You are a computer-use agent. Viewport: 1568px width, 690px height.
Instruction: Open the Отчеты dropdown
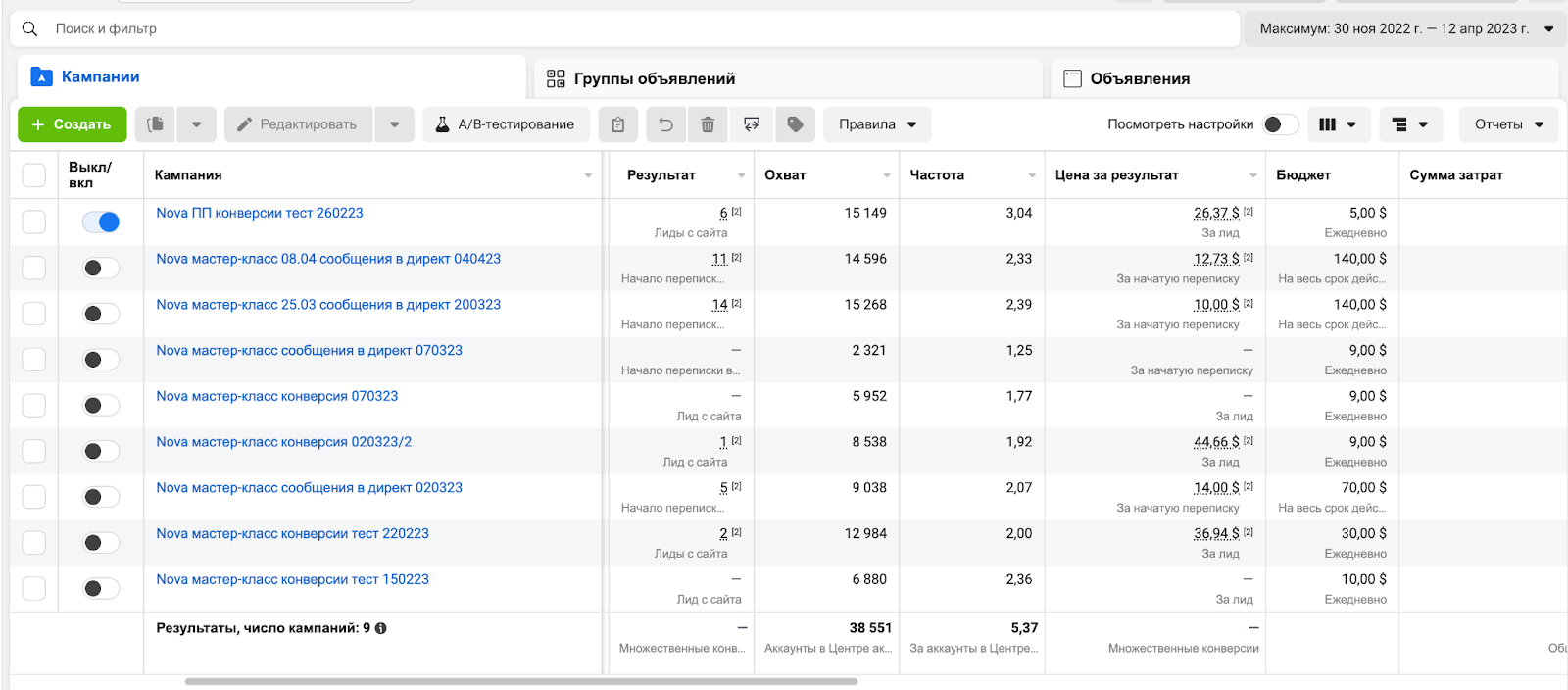coord(1508,124)
